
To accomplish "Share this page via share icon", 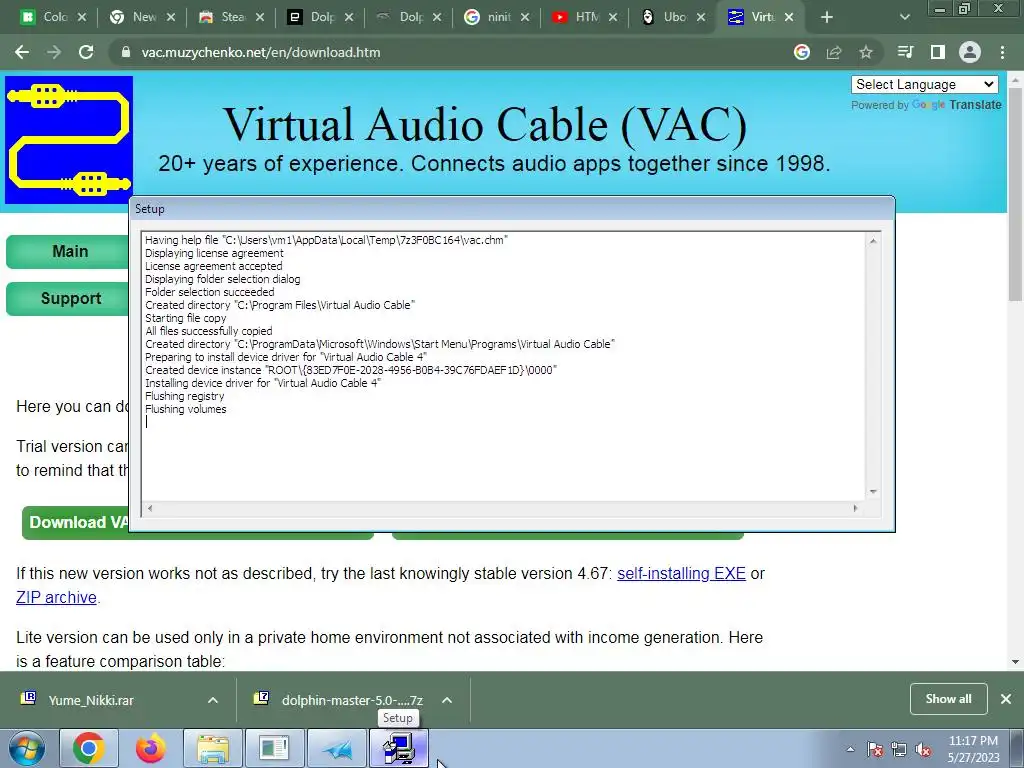I will point(834,52).
